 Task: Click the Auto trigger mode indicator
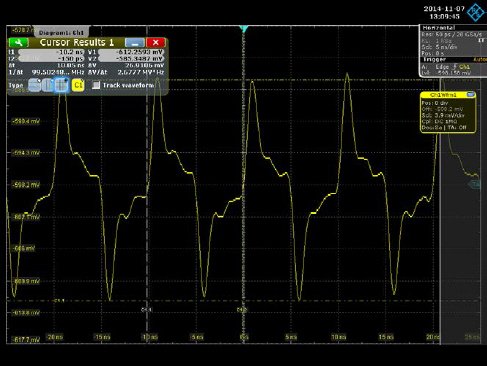click(480, 60)
